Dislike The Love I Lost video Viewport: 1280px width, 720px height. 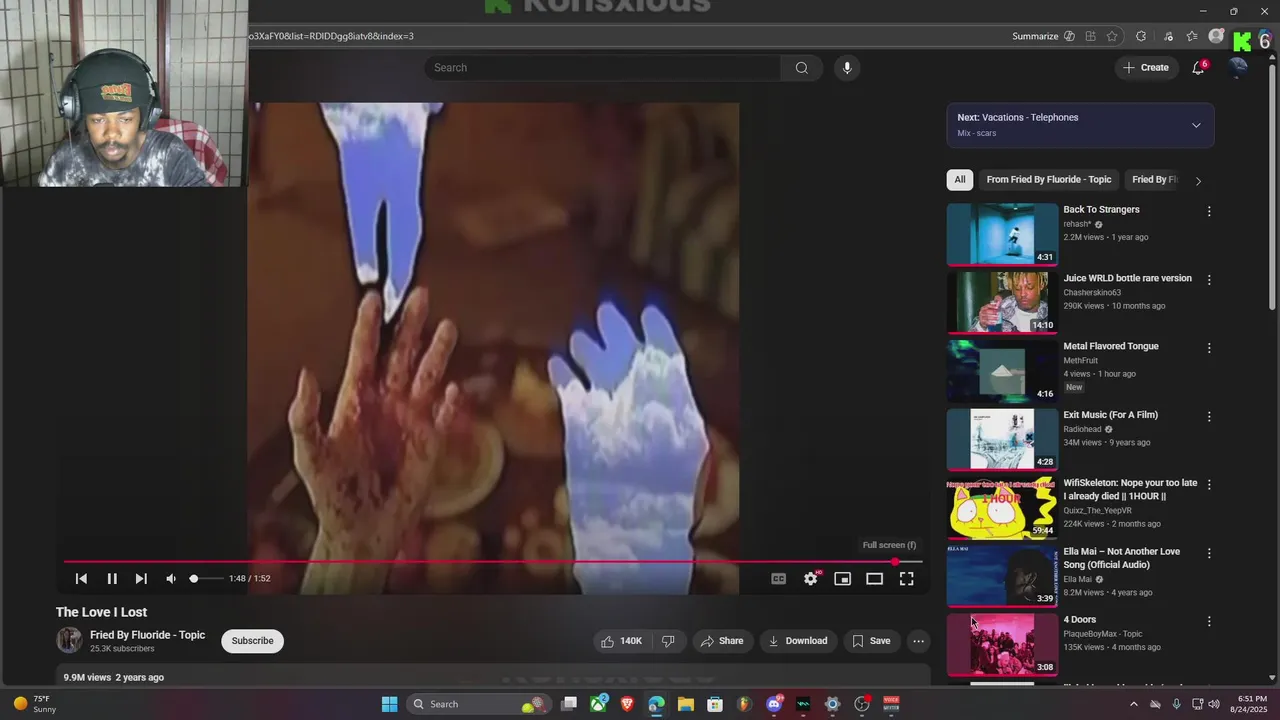click(x=669, y=641)
